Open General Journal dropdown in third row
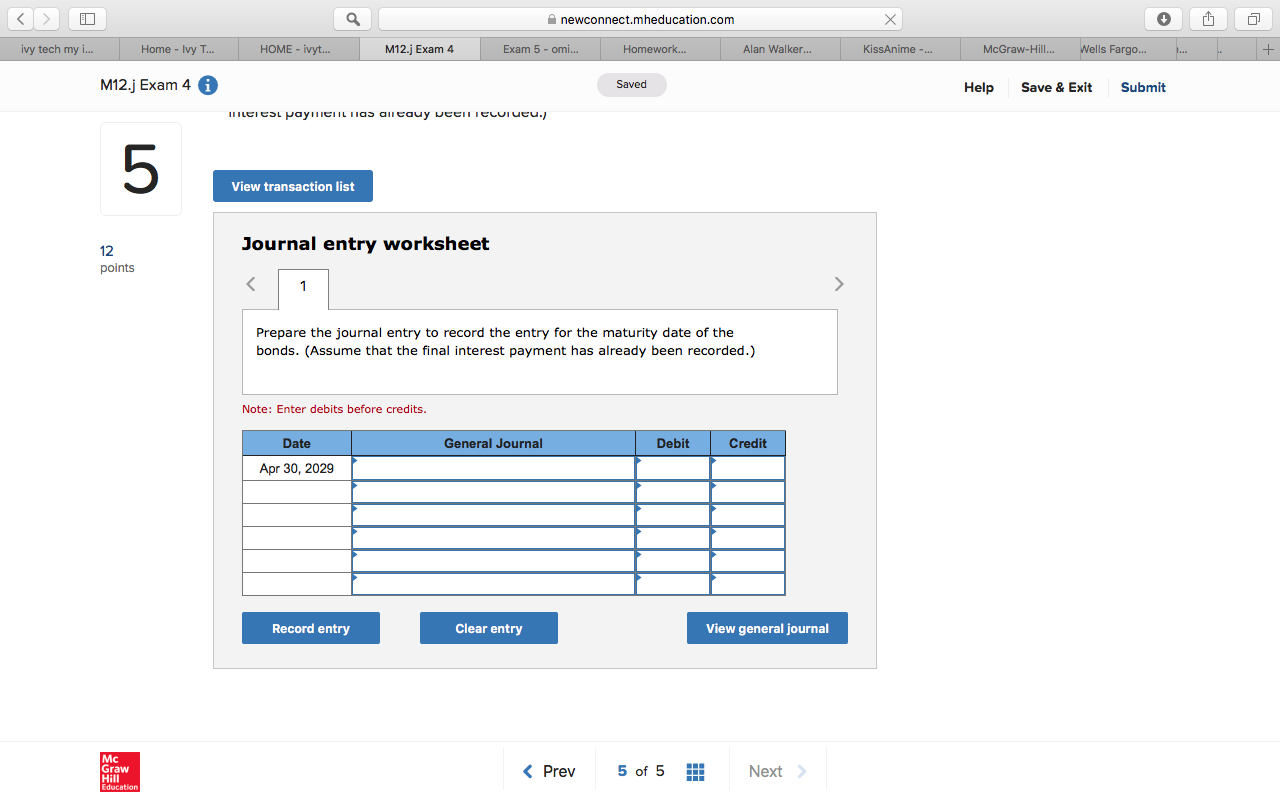Image resolution: width=1280 pixels, height=800 pixels. coord(494,514)
